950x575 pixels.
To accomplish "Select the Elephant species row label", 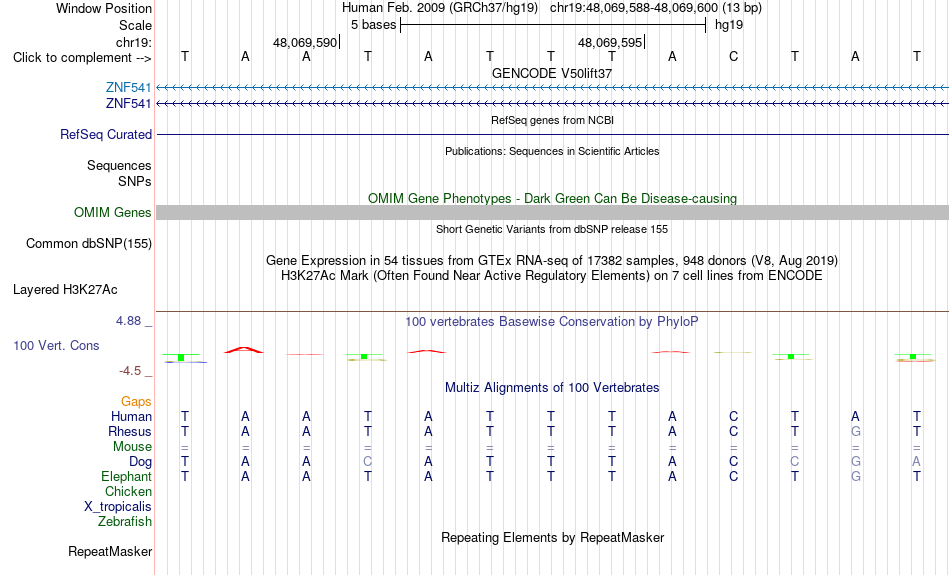I will pyautogui.click(x=126, y=476).
